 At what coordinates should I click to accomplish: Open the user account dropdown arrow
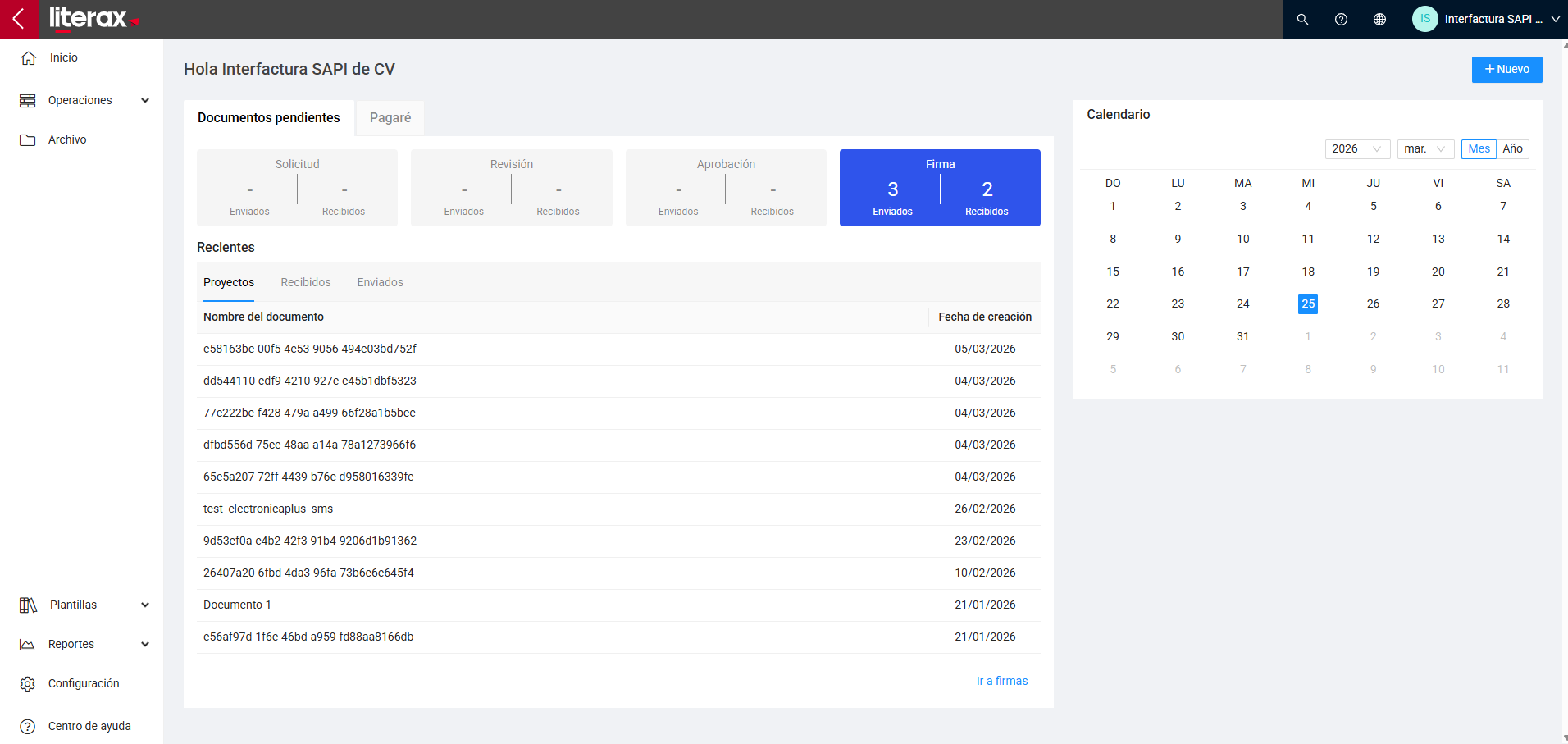(x=1555, y=19)
